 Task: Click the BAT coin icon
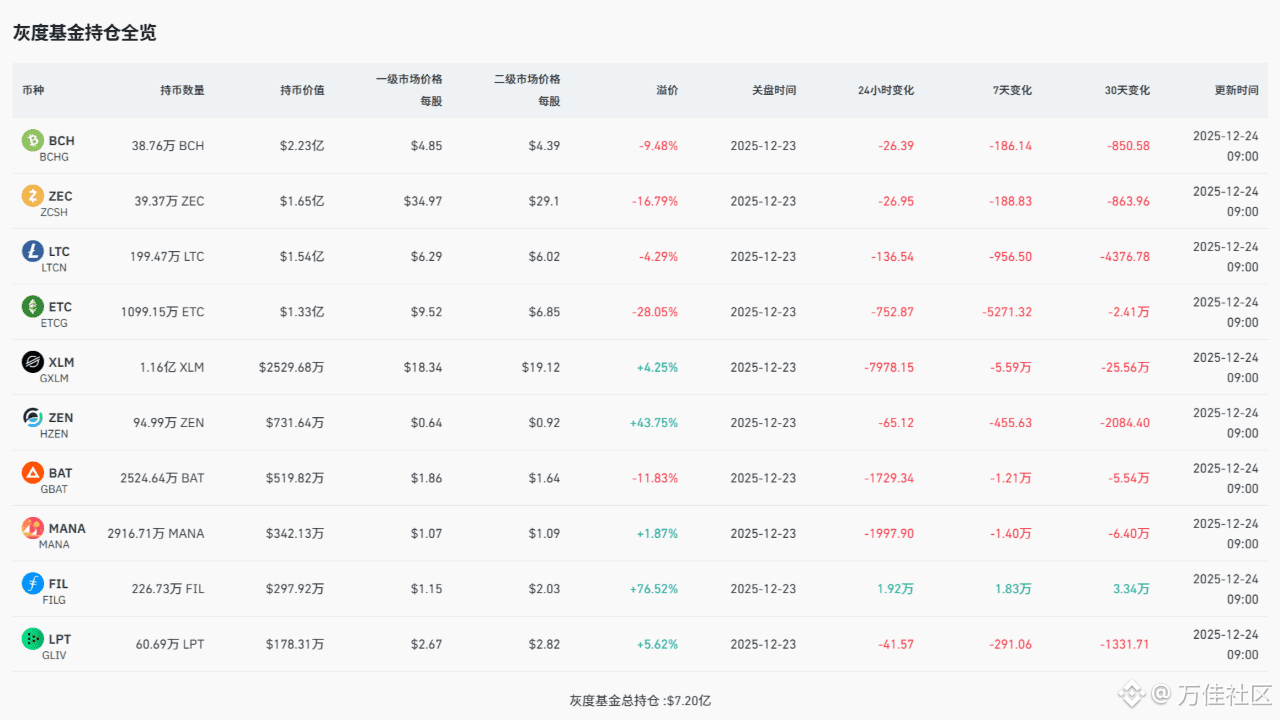coord(33,473)
